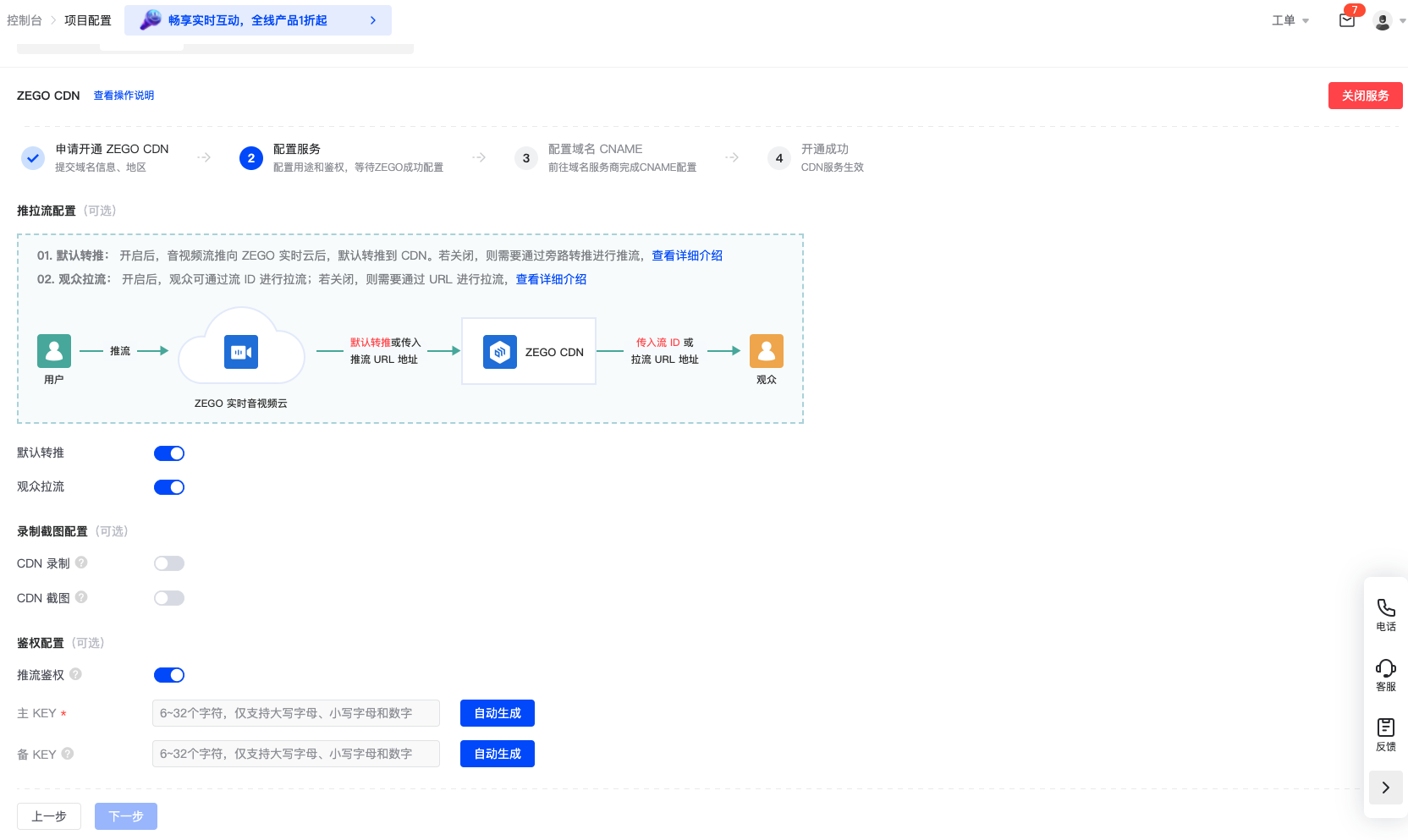Image resolution: width=1408 pixels, height=840 pixels.
Task: Focus the 主 KEY input field
Action: pyautogui.click(x=296, y=713)
